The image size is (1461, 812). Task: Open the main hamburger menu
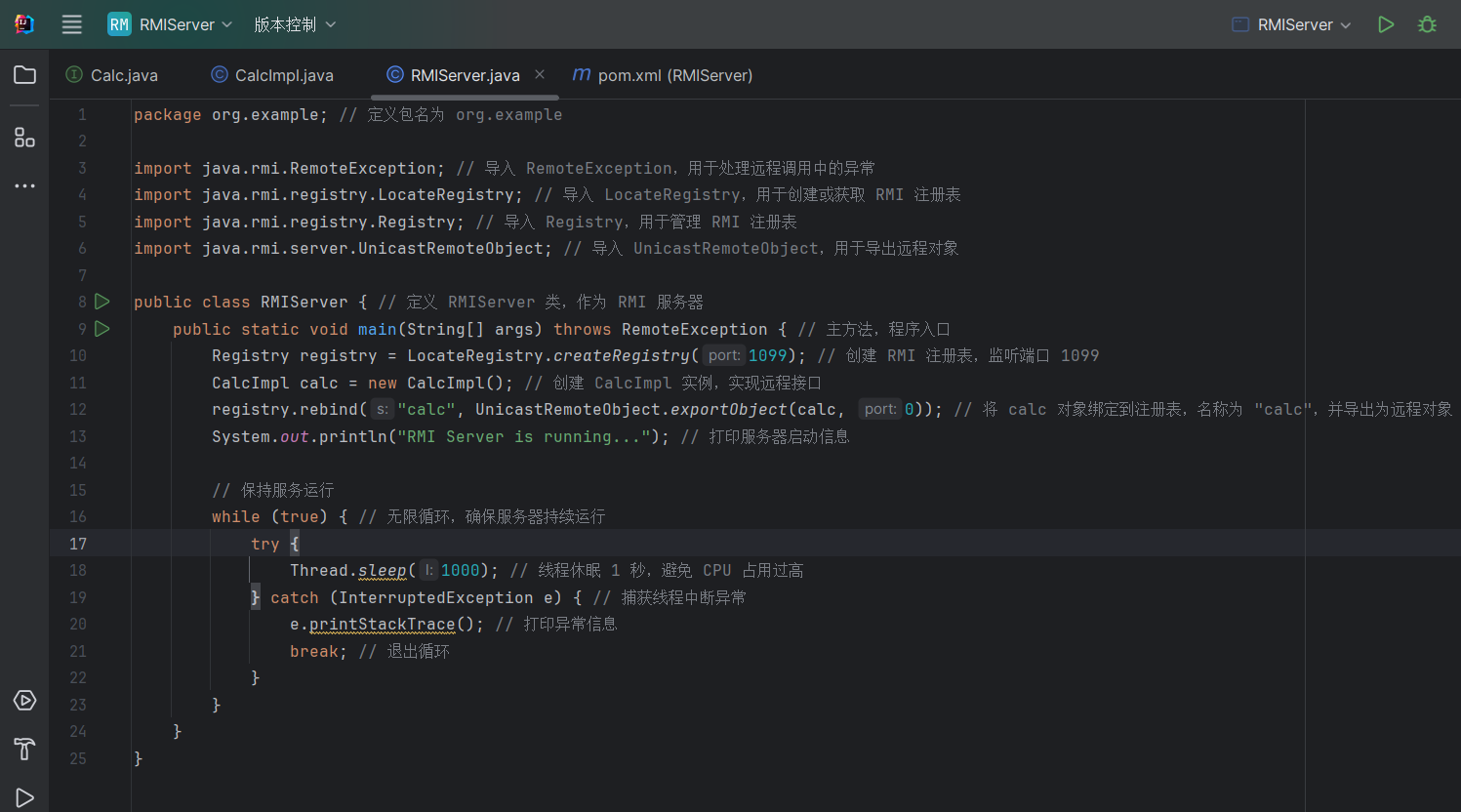coord(72,24)
